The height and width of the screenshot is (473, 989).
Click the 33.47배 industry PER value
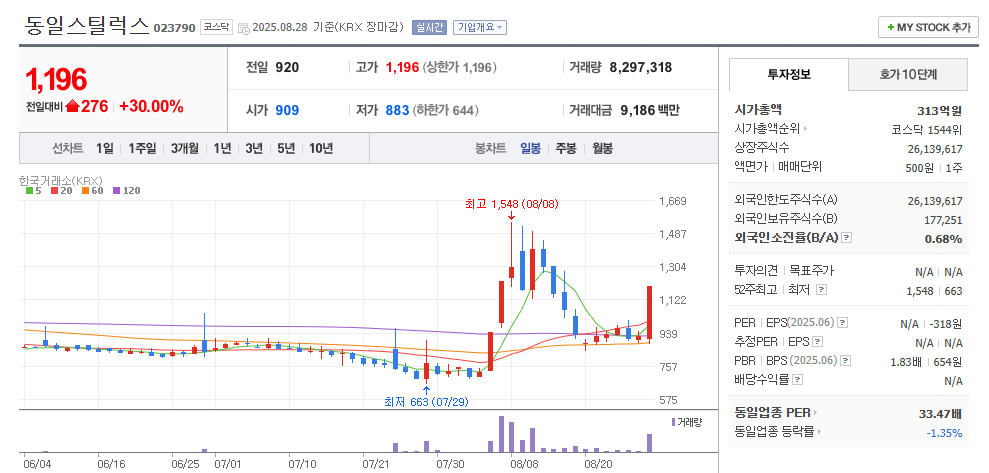coord(940,414)
